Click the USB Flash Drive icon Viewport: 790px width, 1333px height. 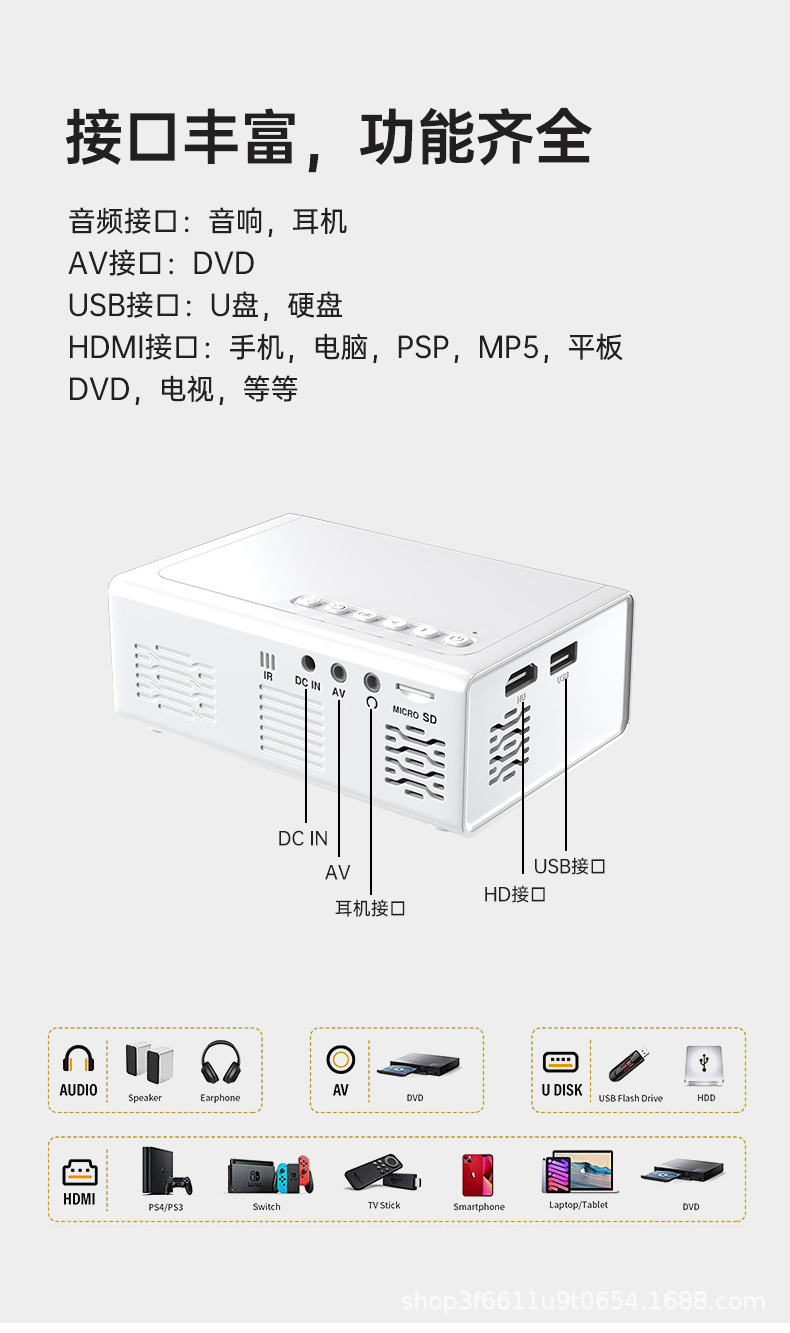click(x=630, y=1066)
